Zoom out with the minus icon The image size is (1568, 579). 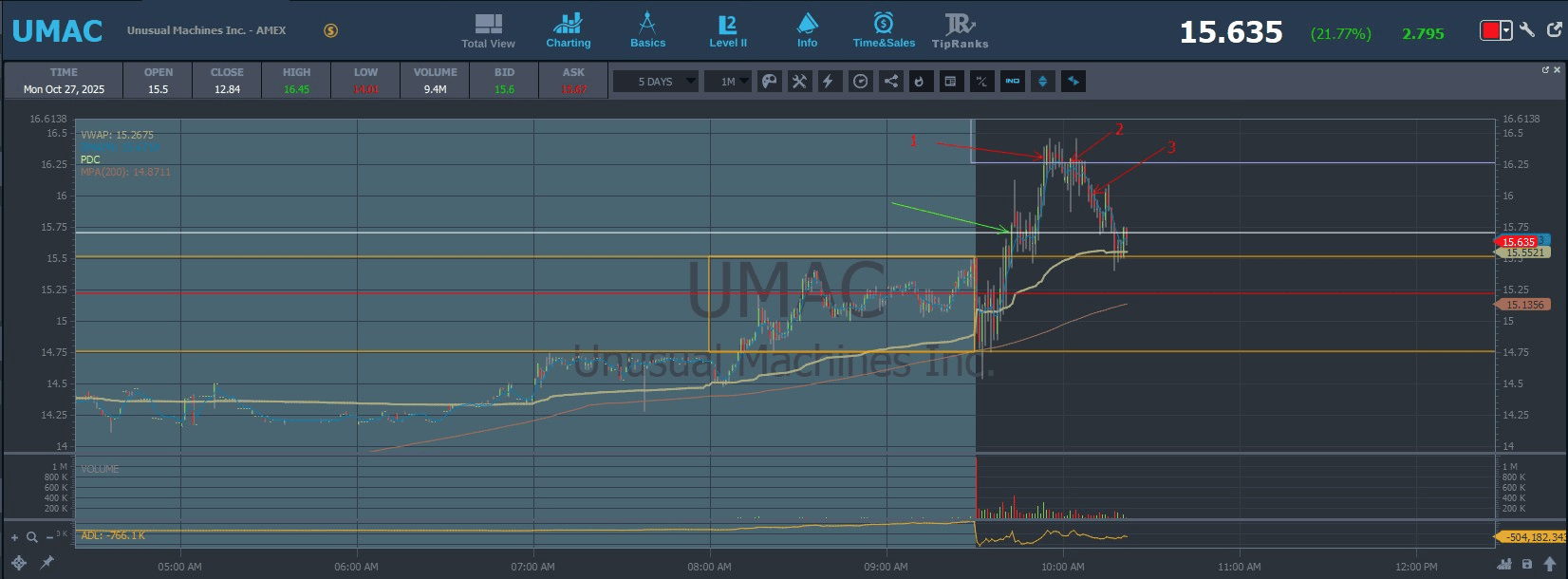(x=48, y=537)
